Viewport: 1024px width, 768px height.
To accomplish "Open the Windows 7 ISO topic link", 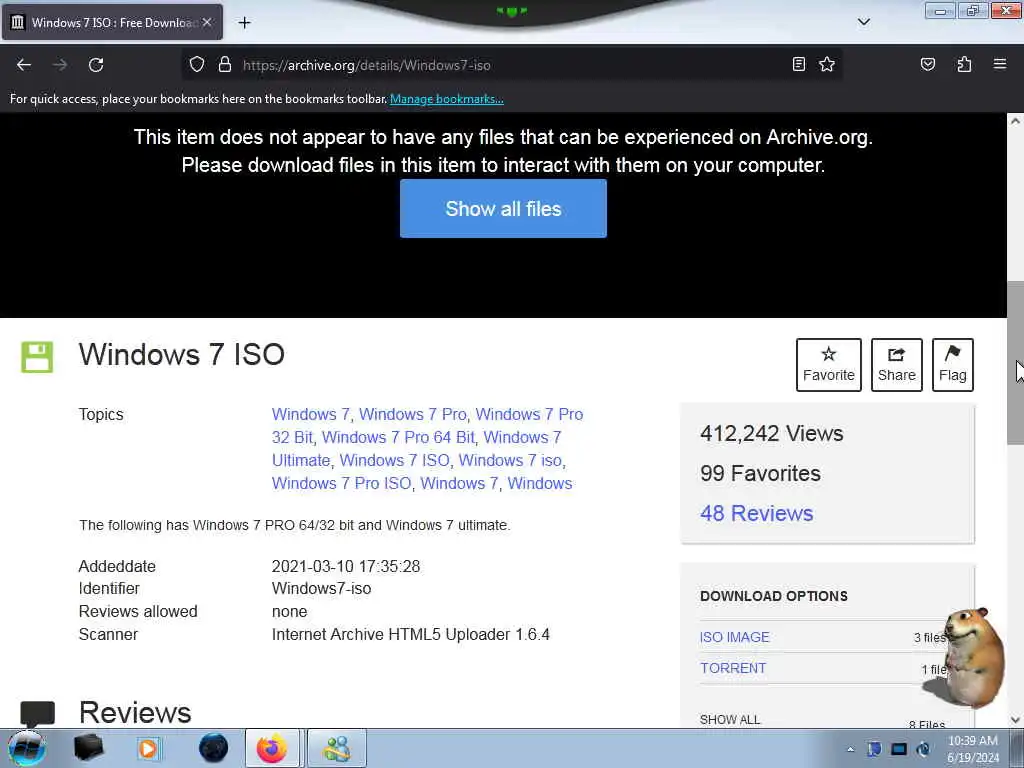I will pos(394,460).
